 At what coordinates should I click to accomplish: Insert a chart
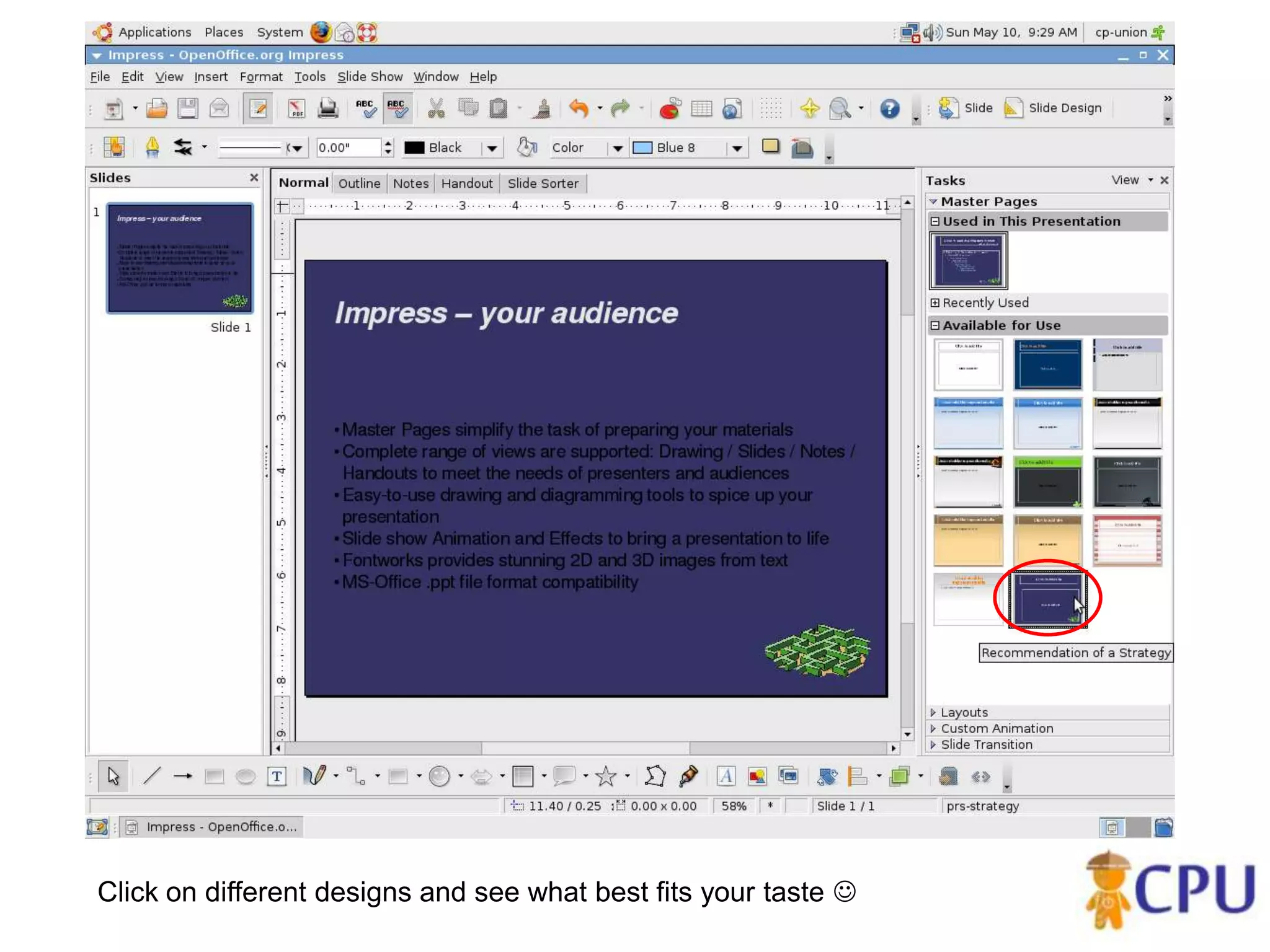[670, 108]
